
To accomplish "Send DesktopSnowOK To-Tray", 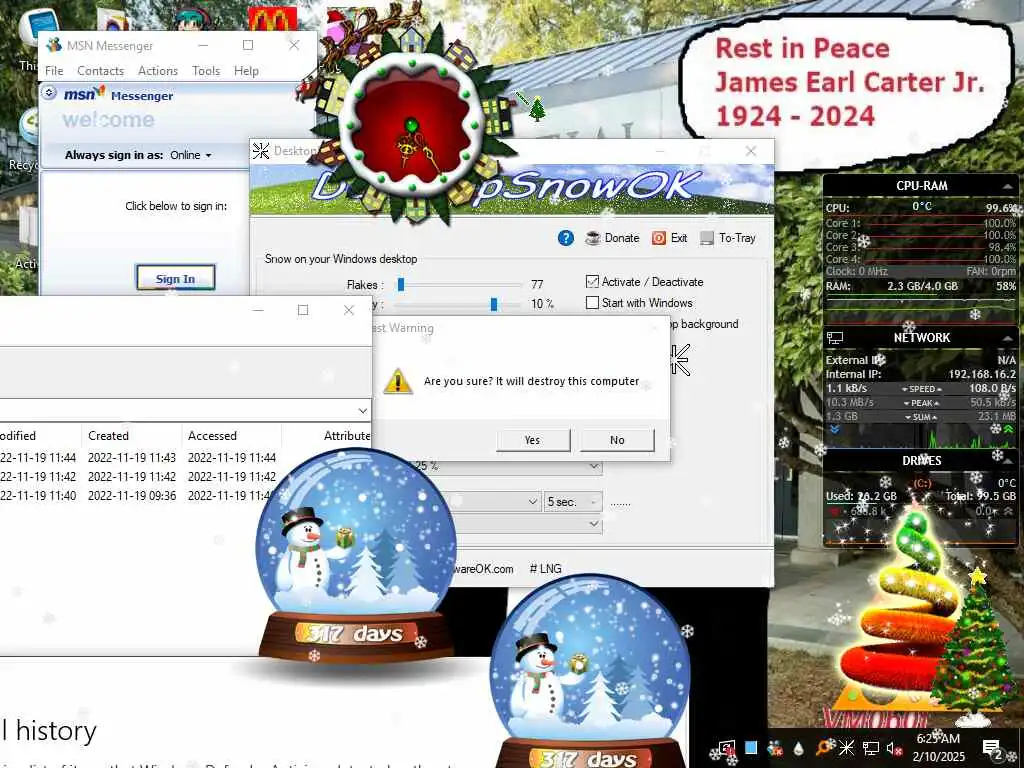I will [x=728, y=238].
